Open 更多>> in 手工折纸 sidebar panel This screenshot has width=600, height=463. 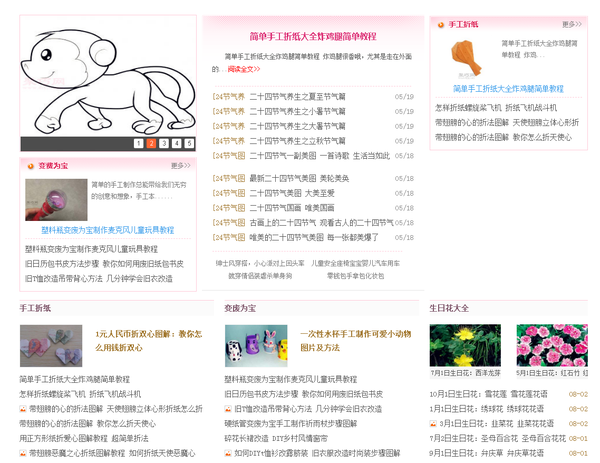click(x=572, y=24)
